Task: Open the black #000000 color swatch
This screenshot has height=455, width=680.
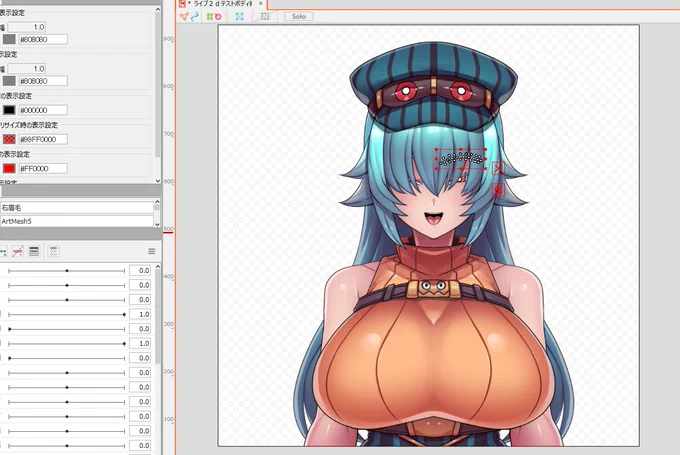Action: 9,110
